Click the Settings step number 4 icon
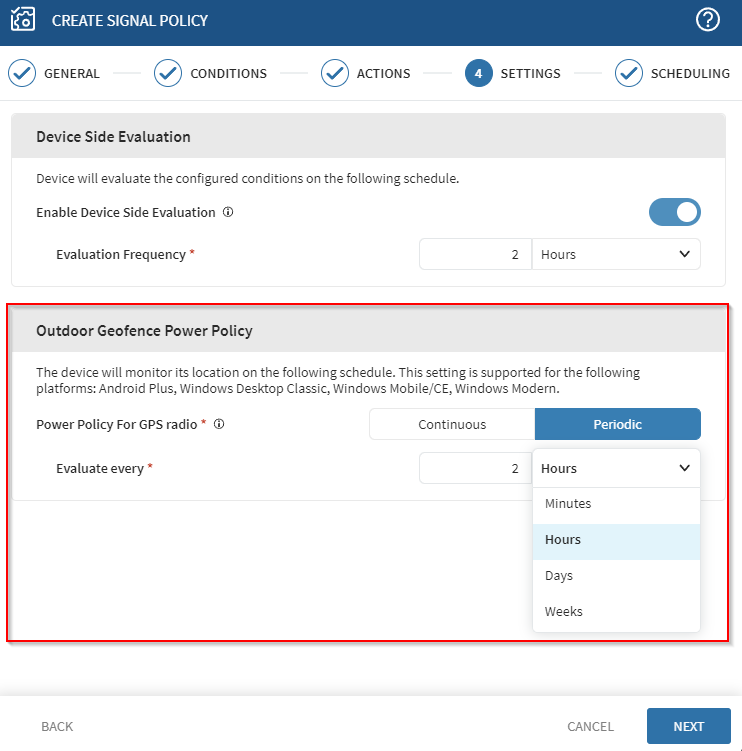The width and height of the screenshot is (742, 751). point(479,73)
